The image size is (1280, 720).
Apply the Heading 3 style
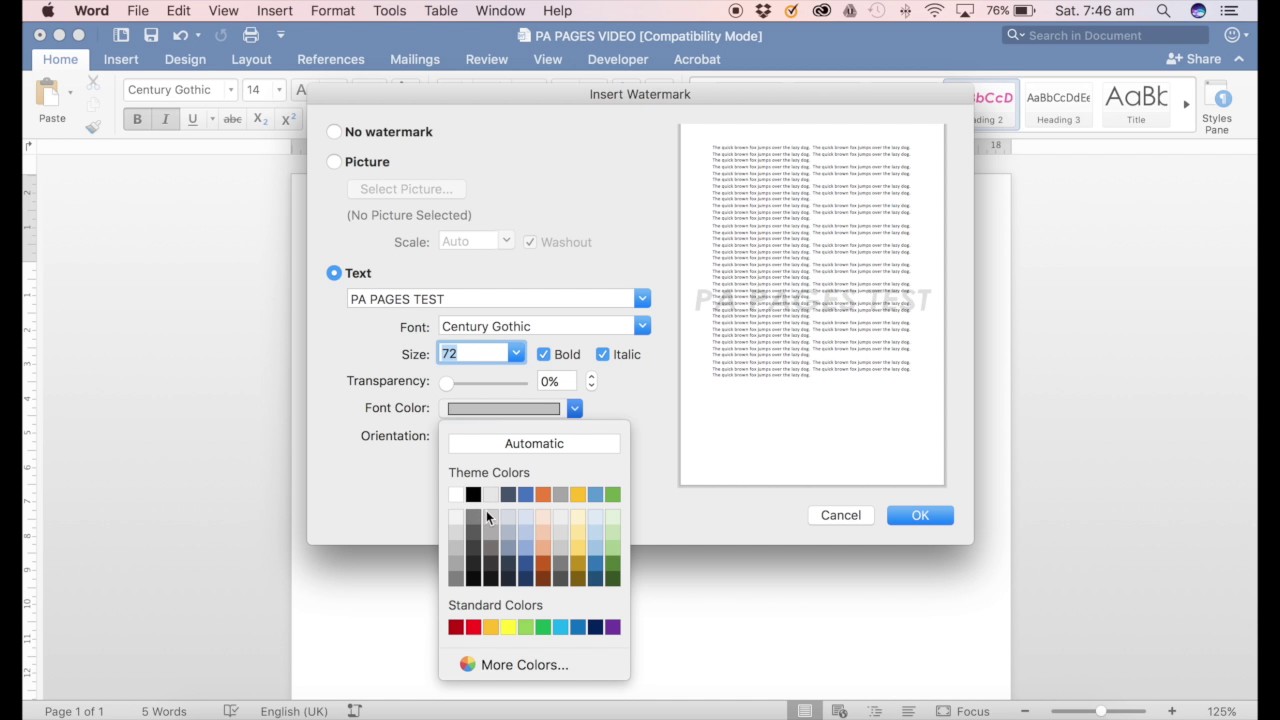[1058, 104]
